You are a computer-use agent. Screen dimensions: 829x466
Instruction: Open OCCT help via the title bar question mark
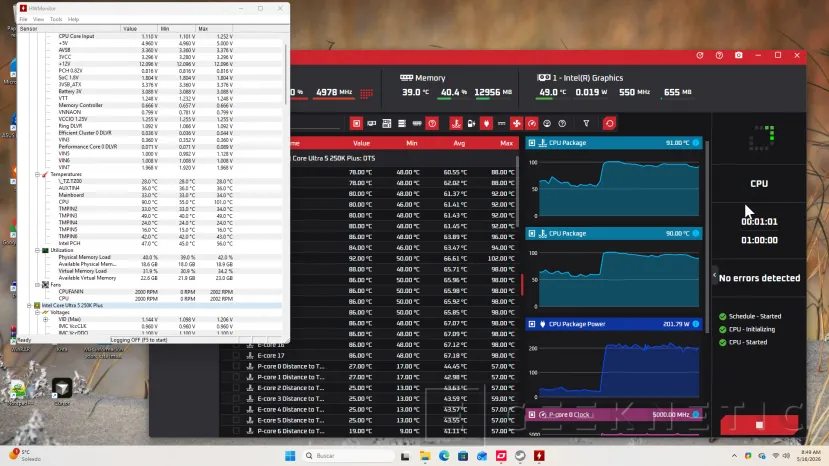click(x=719, y=55)
